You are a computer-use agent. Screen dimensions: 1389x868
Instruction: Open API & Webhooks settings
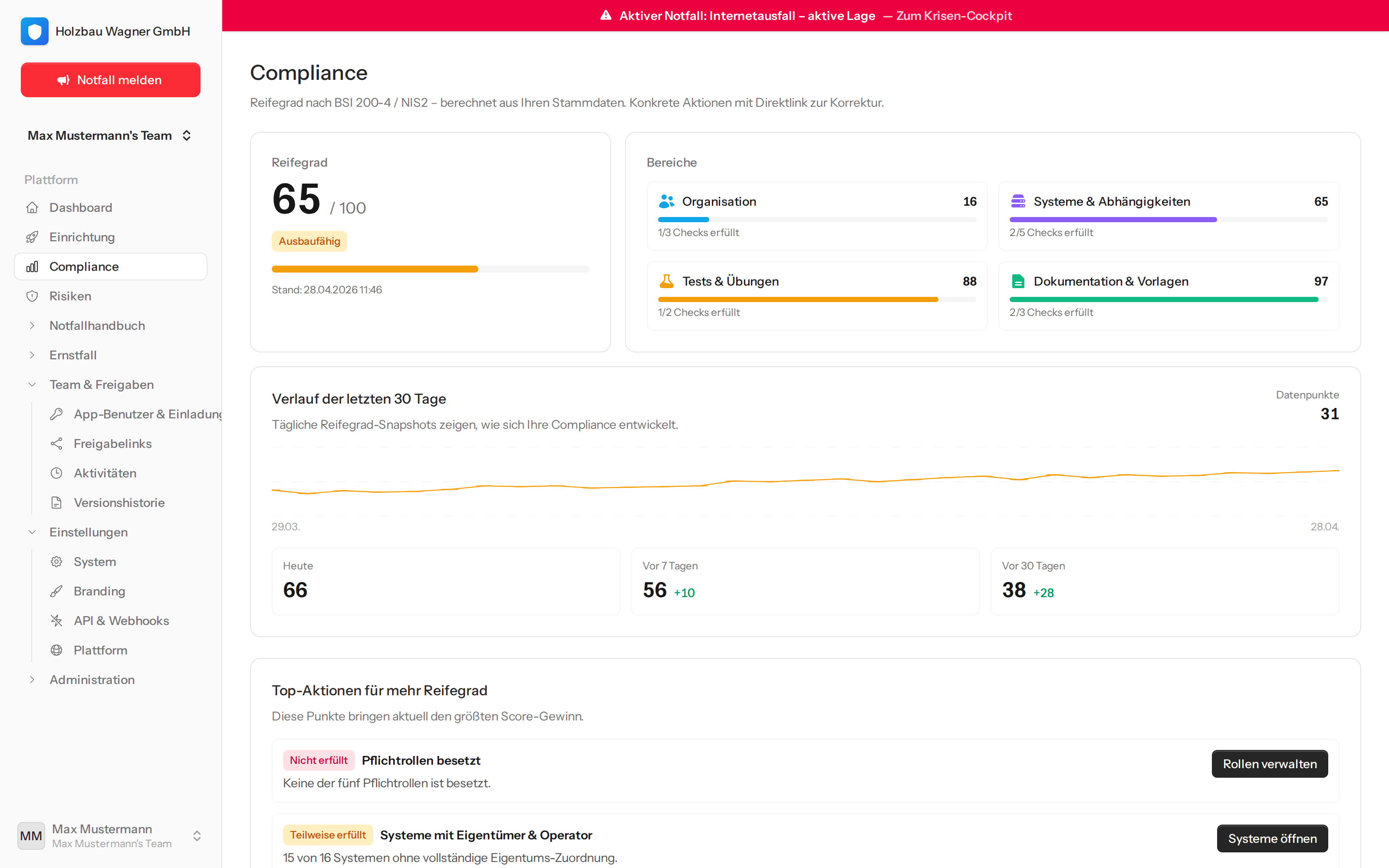point(123,621)
